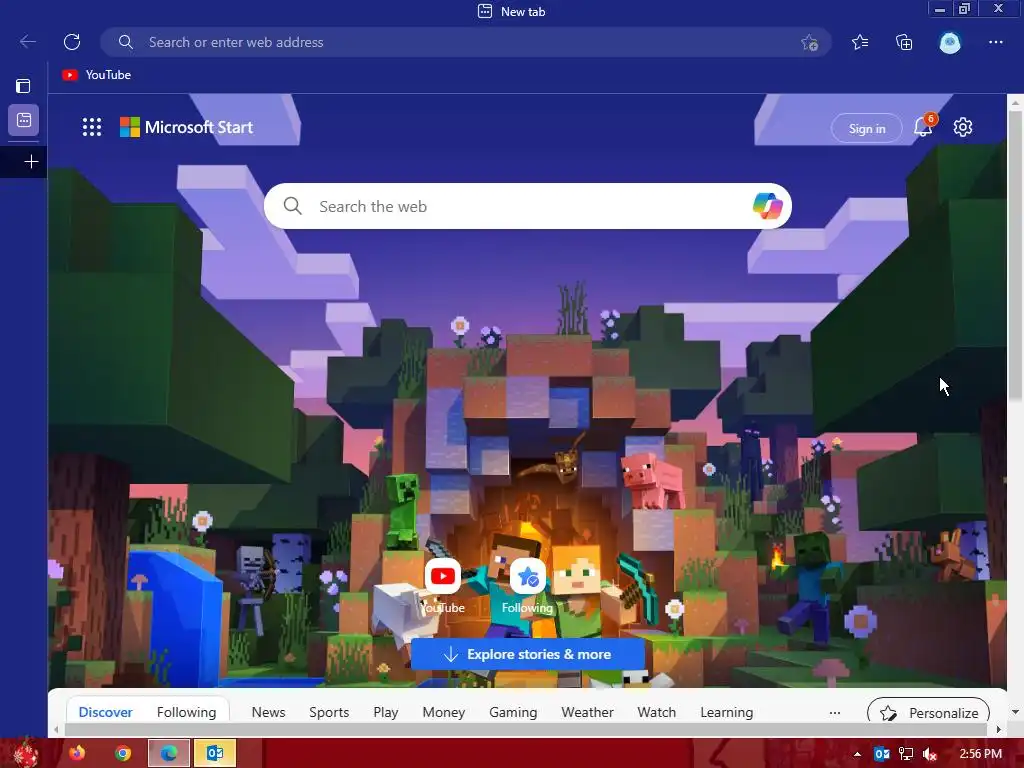The width and height of the screenshot is (1024, 768).
Task: Open page settings gear icon
Action: [x=963, y=127]
